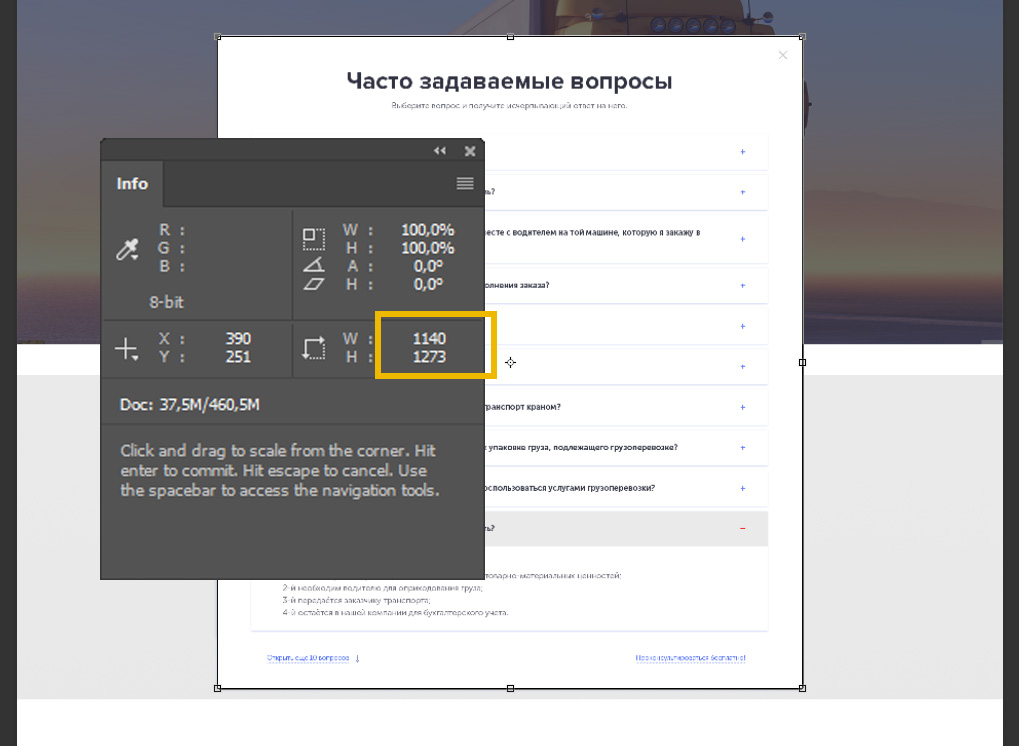Expand the question about 'услугами грузоперевозки'

743,488
